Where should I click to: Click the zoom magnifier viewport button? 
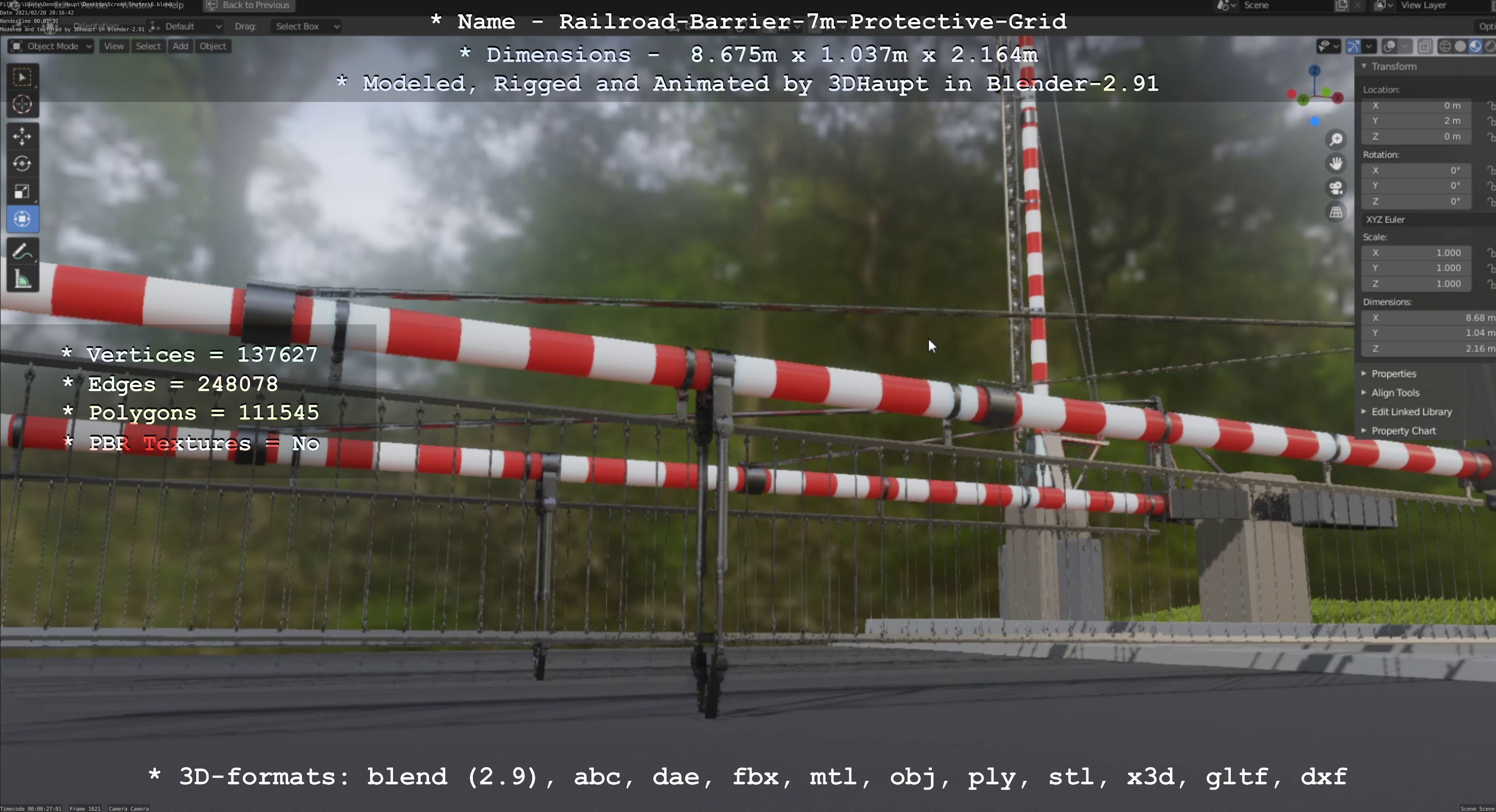pyautogui.click(x=1336, y=139)
